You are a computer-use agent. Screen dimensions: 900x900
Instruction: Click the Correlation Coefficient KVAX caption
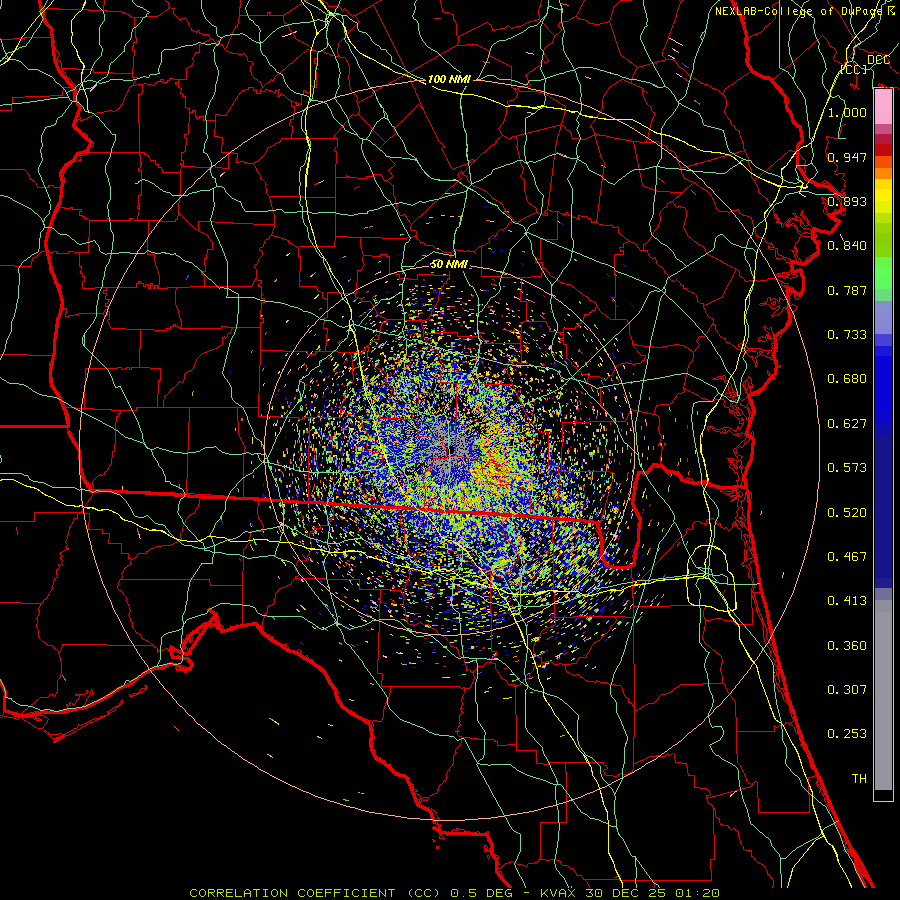click(454, 893)
